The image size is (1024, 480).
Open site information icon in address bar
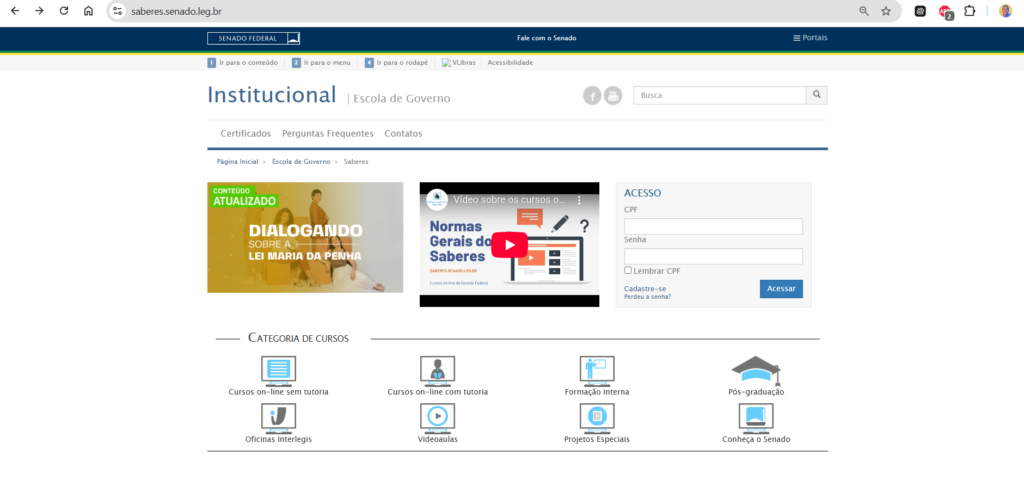[118, 11]
